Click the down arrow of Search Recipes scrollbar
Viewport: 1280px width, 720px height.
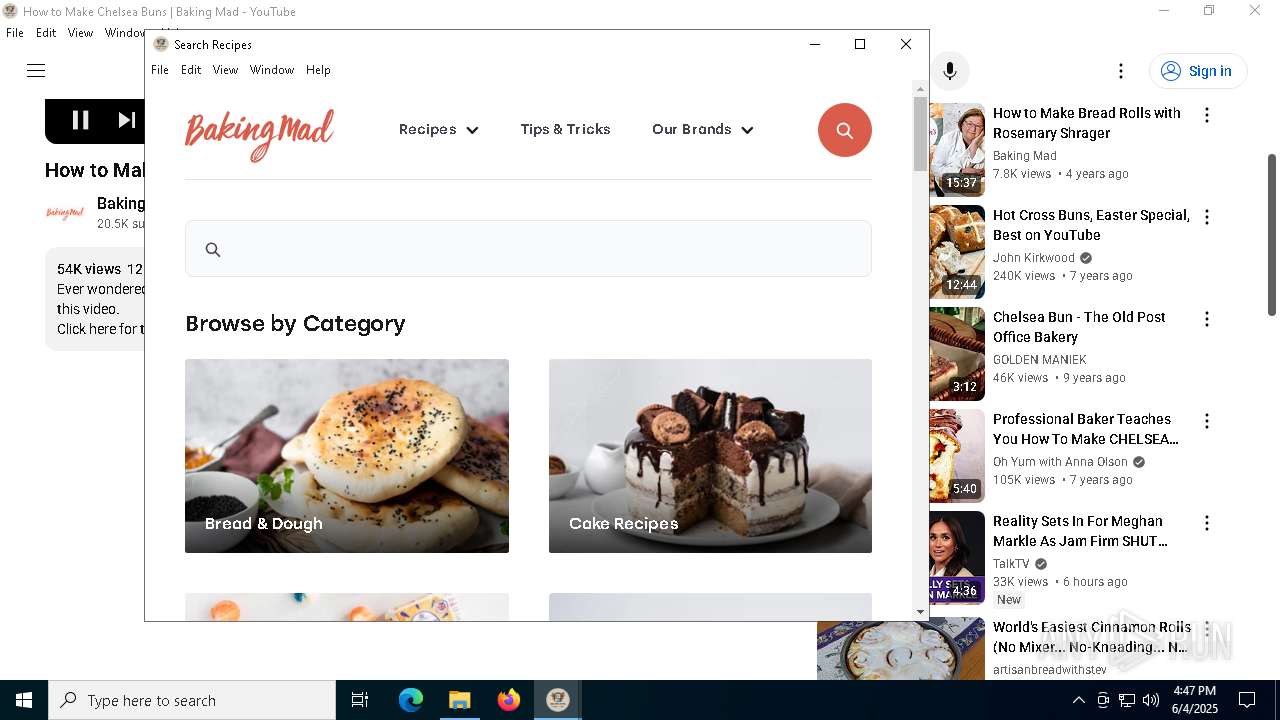tap(920, 612)
